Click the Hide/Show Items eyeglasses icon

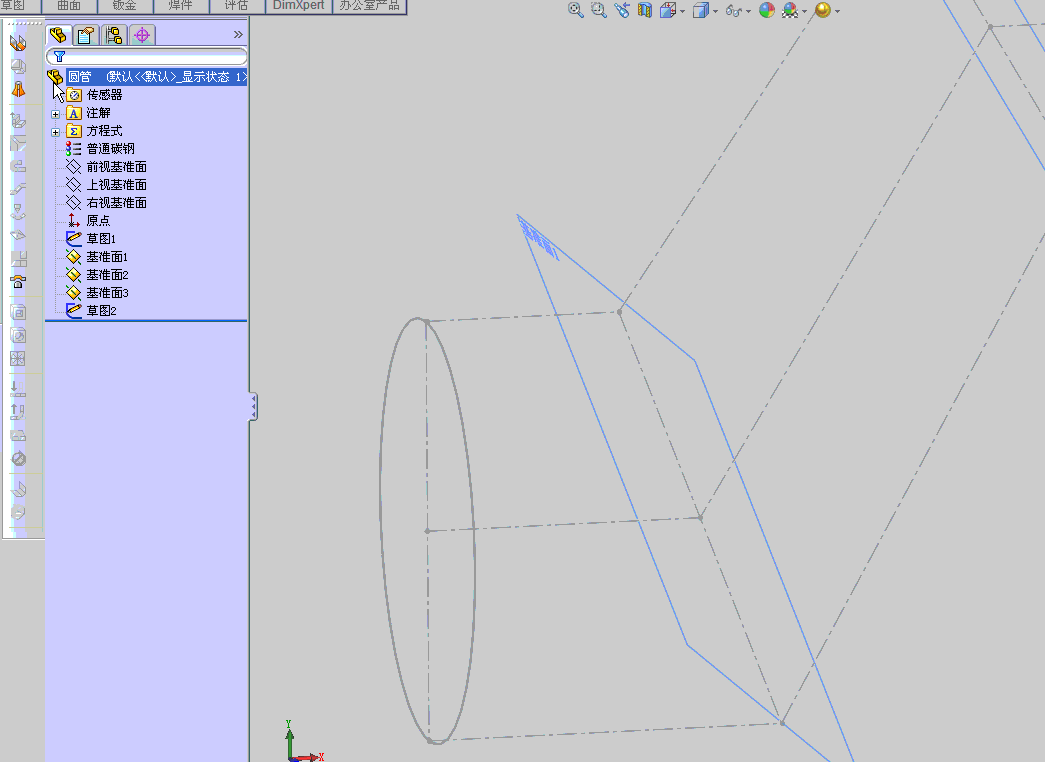point(735,10)
